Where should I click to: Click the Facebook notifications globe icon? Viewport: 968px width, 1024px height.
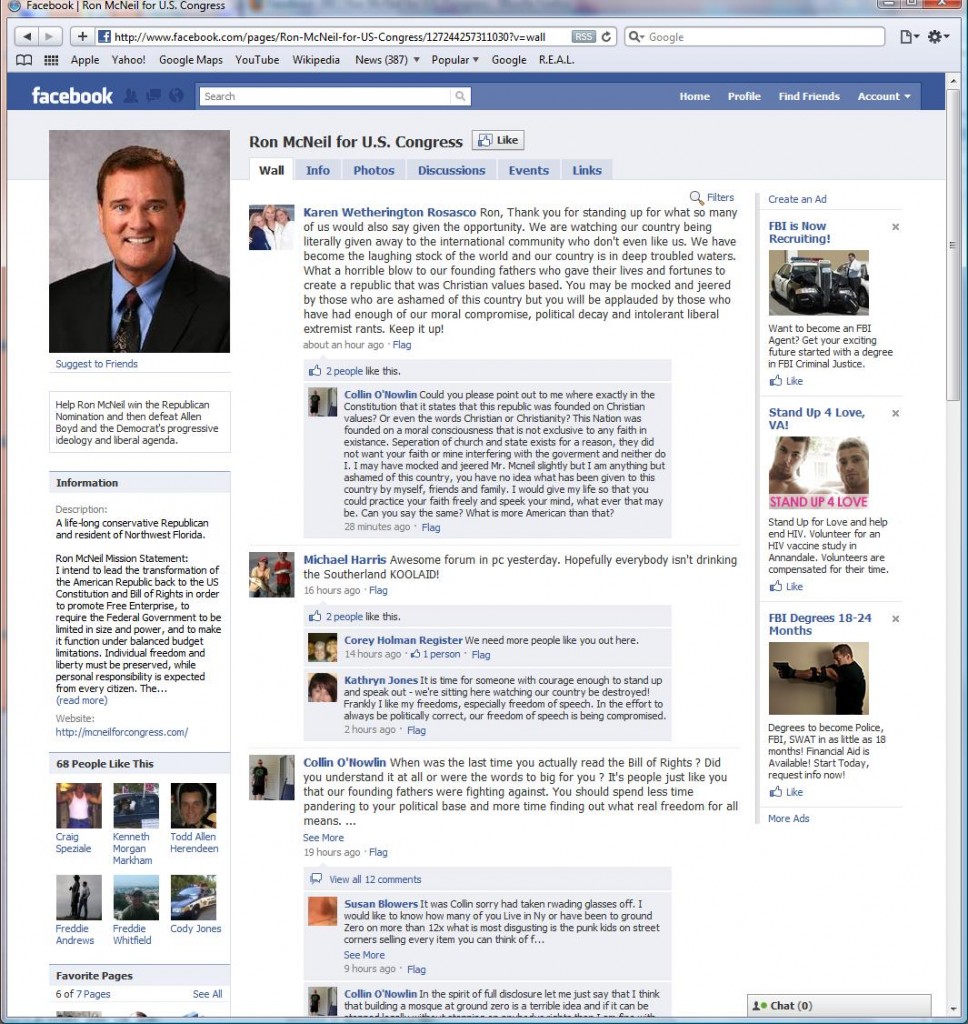(177, 96)
